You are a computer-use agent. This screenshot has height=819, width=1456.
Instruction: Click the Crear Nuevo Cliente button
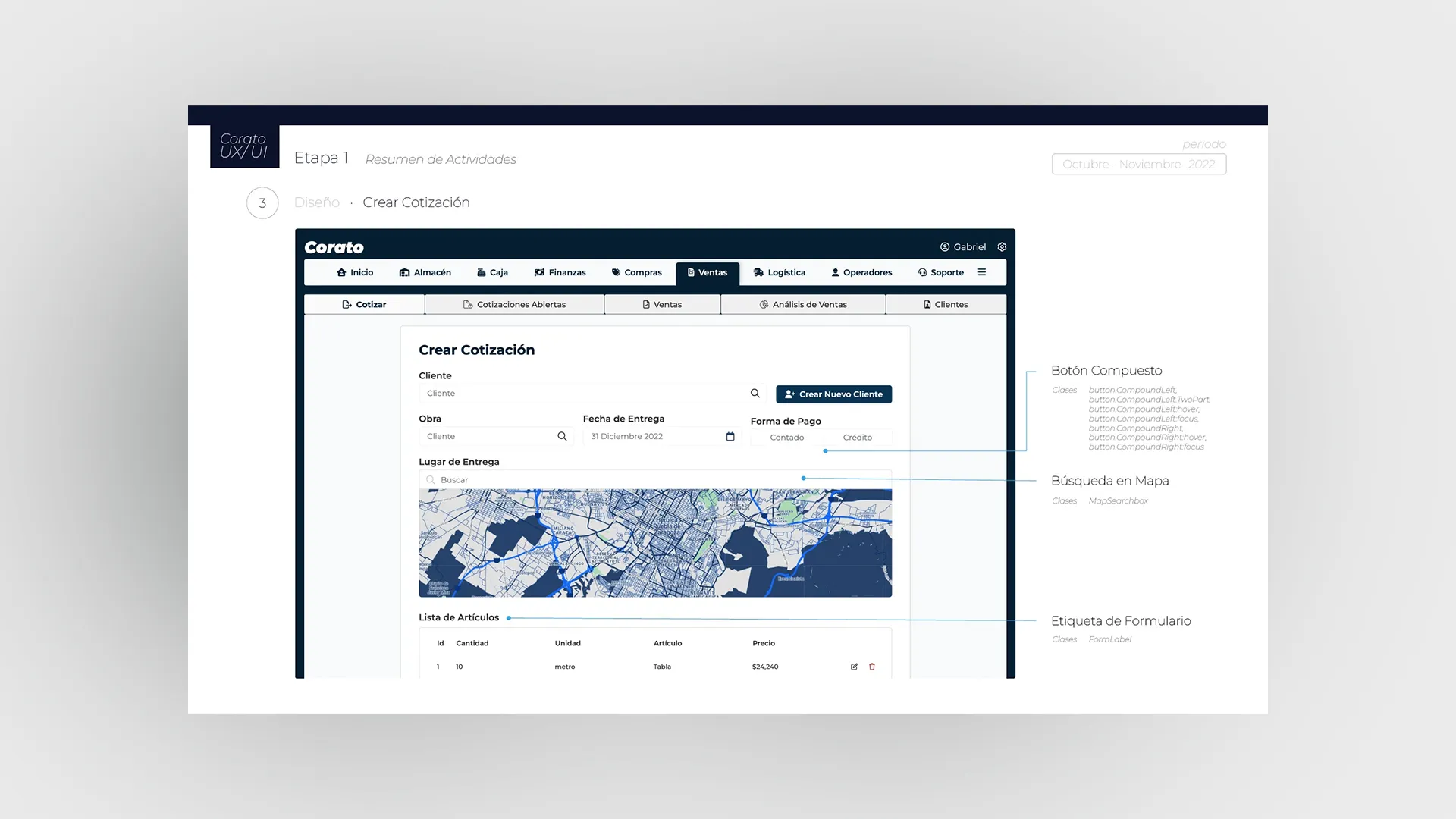(833, 394)
